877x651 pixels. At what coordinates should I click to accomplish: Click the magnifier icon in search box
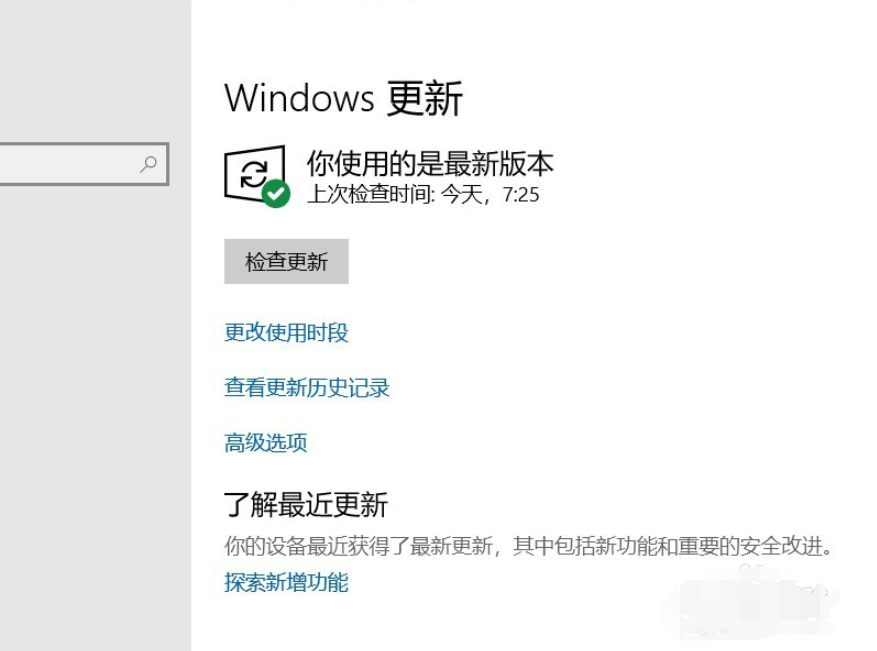[x=149, y=164]
